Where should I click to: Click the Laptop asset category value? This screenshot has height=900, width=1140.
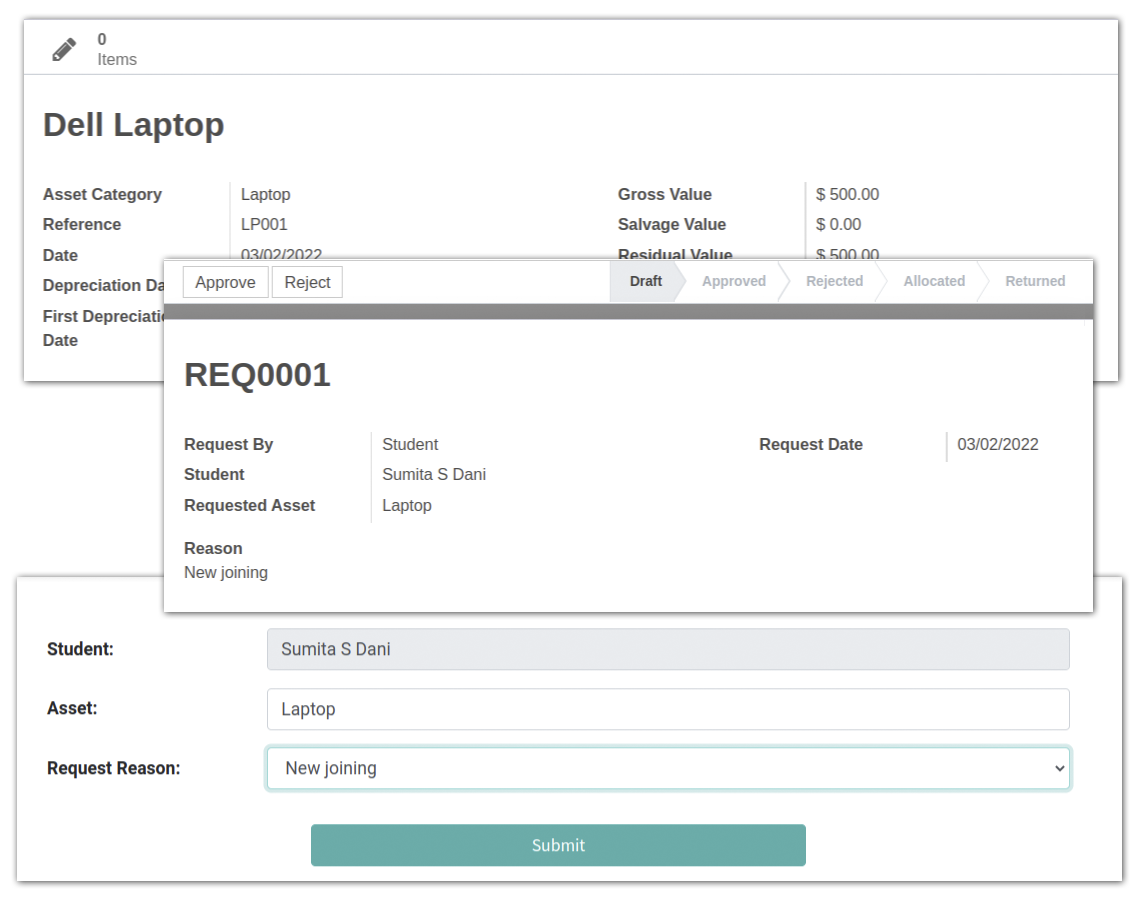pos(265,194)
